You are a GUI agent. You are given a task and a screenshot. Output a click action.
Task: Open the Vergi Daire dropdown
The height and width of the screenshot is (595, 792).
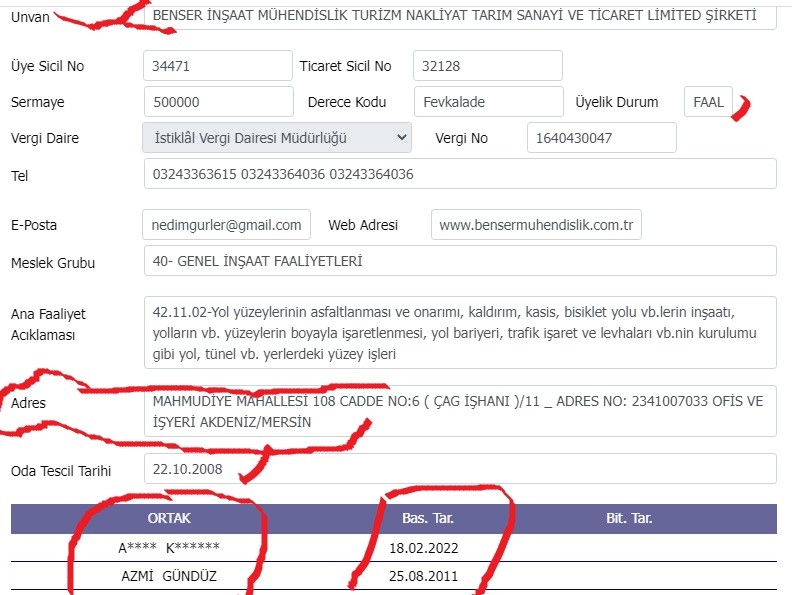pyautogui.click(x=277, y=137)
